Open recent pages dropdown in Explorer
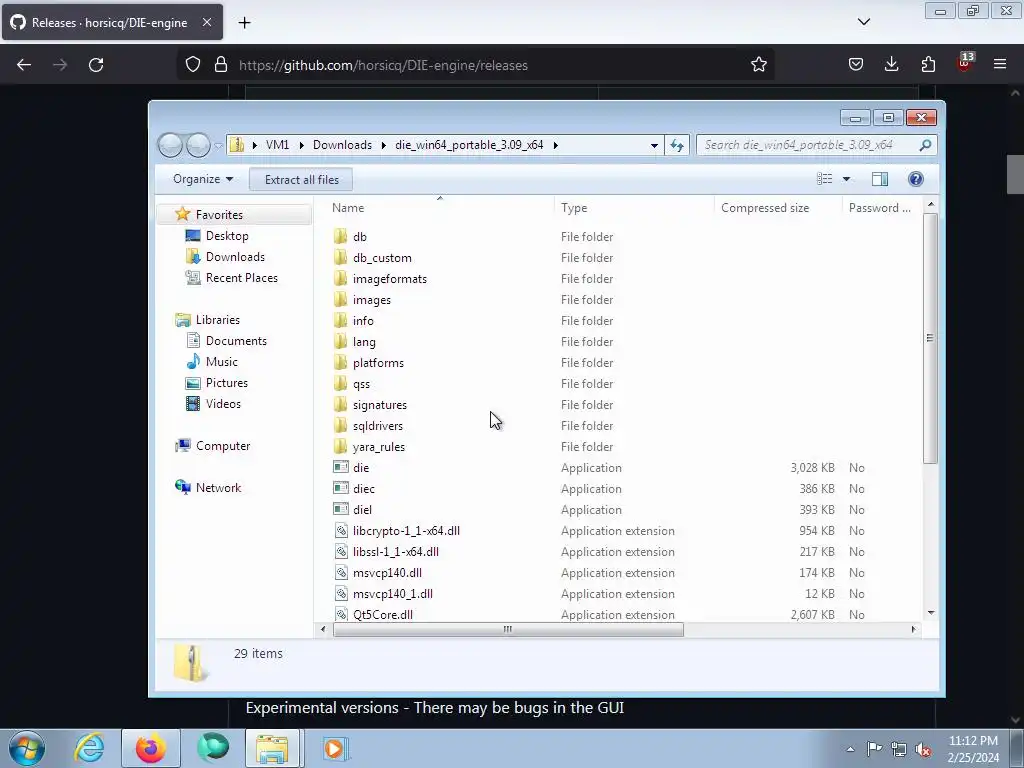 (219, 146)
